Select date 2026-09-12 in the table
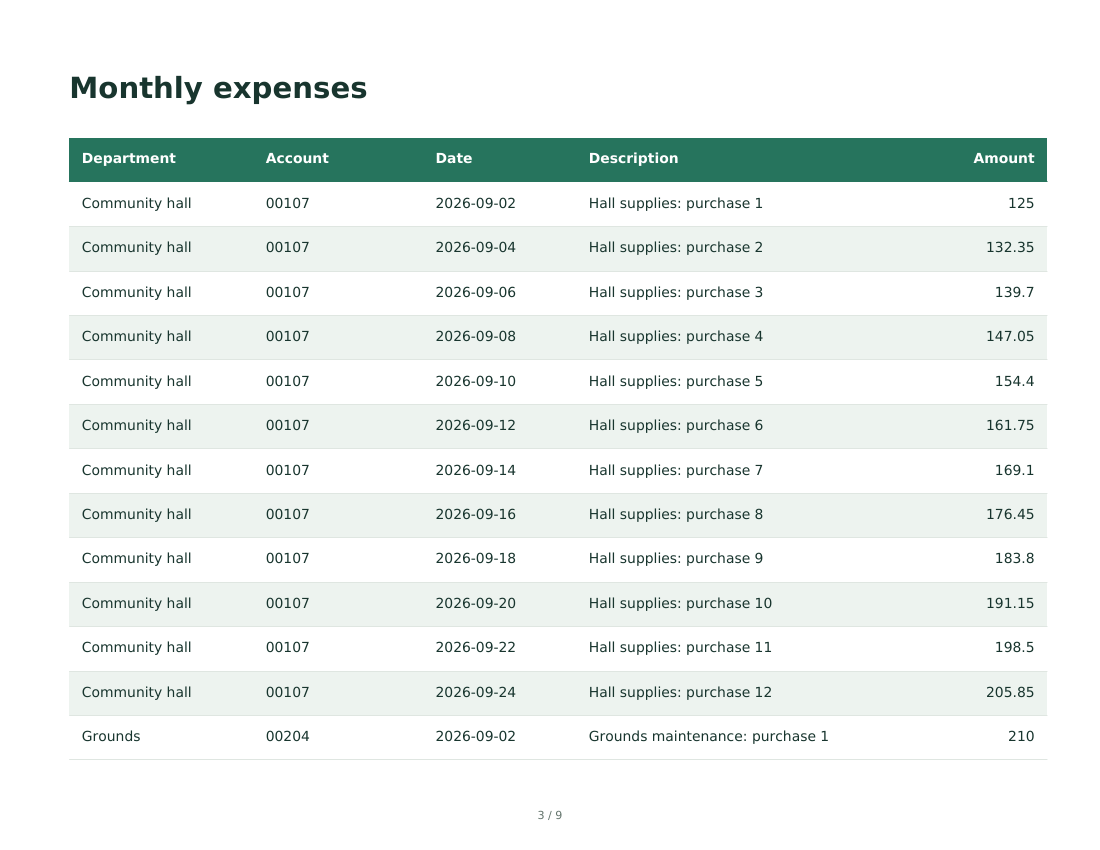1100x850 pixels. pyautogui.click(x=475, y=426)
